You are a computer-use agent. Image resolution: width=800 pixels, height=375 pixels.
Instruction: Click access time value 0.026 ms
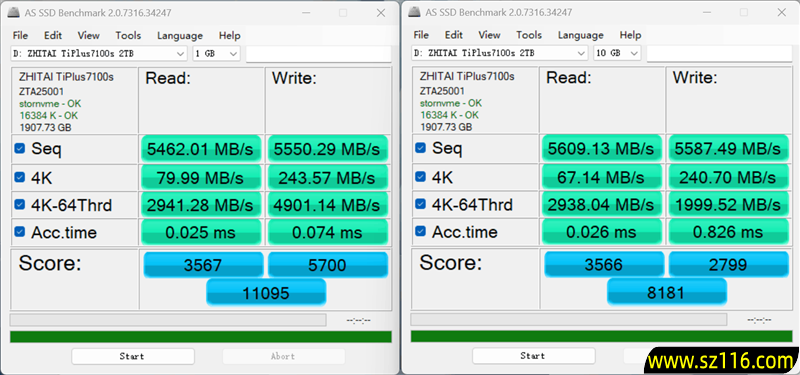[x=602, y=232]
